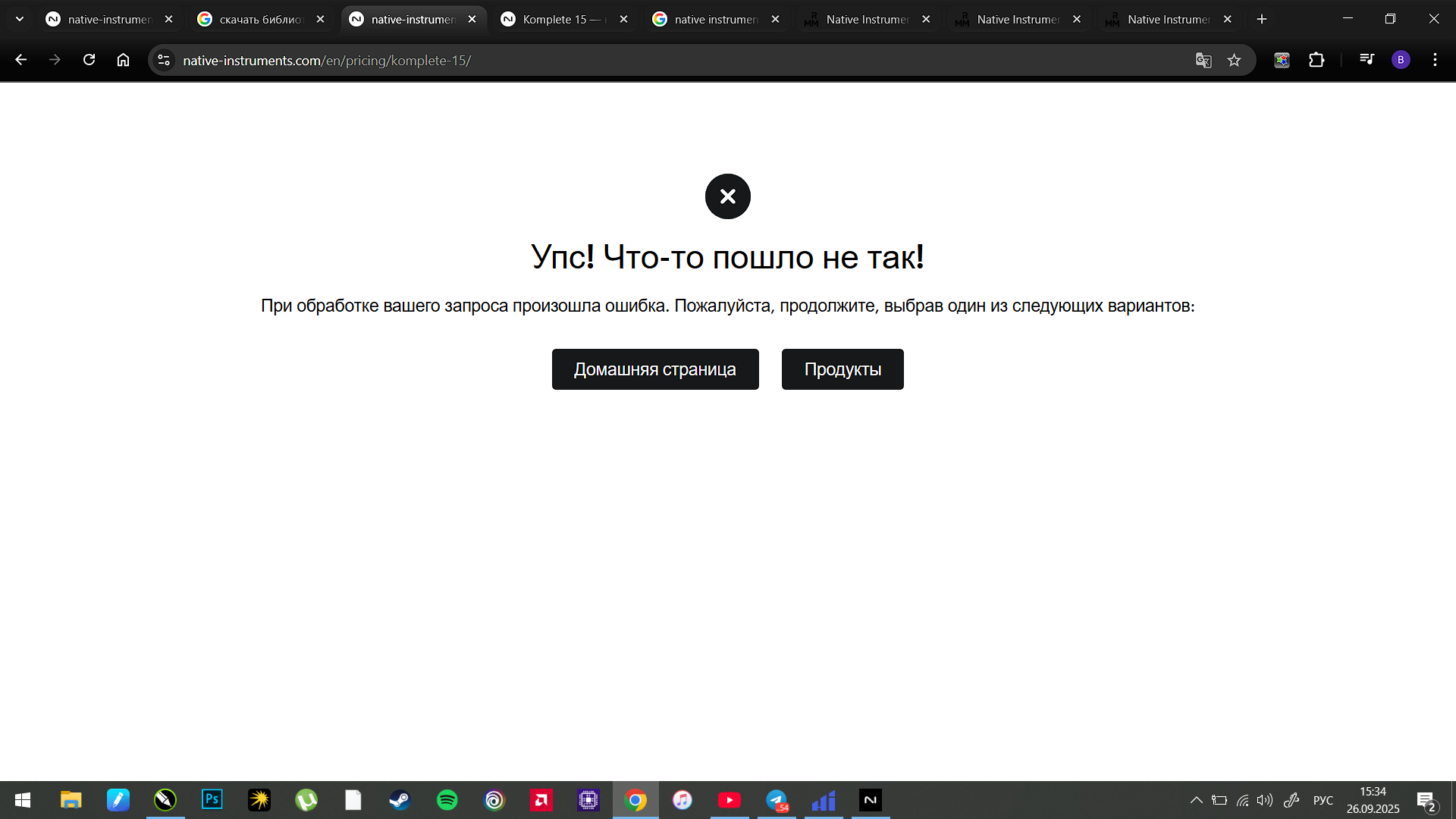
Task: Click the Домашняя страница button
Action: point(654,369)
